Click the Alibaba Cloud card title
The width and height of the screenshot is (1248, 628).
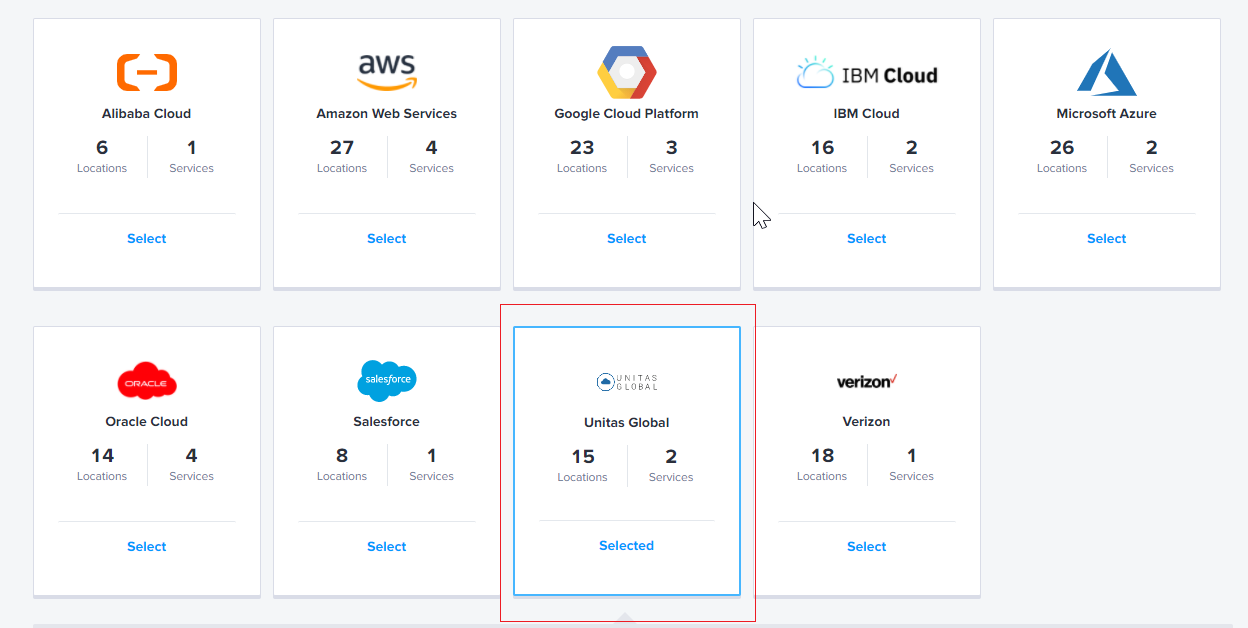pyautogui.click(x=147, y=114)
